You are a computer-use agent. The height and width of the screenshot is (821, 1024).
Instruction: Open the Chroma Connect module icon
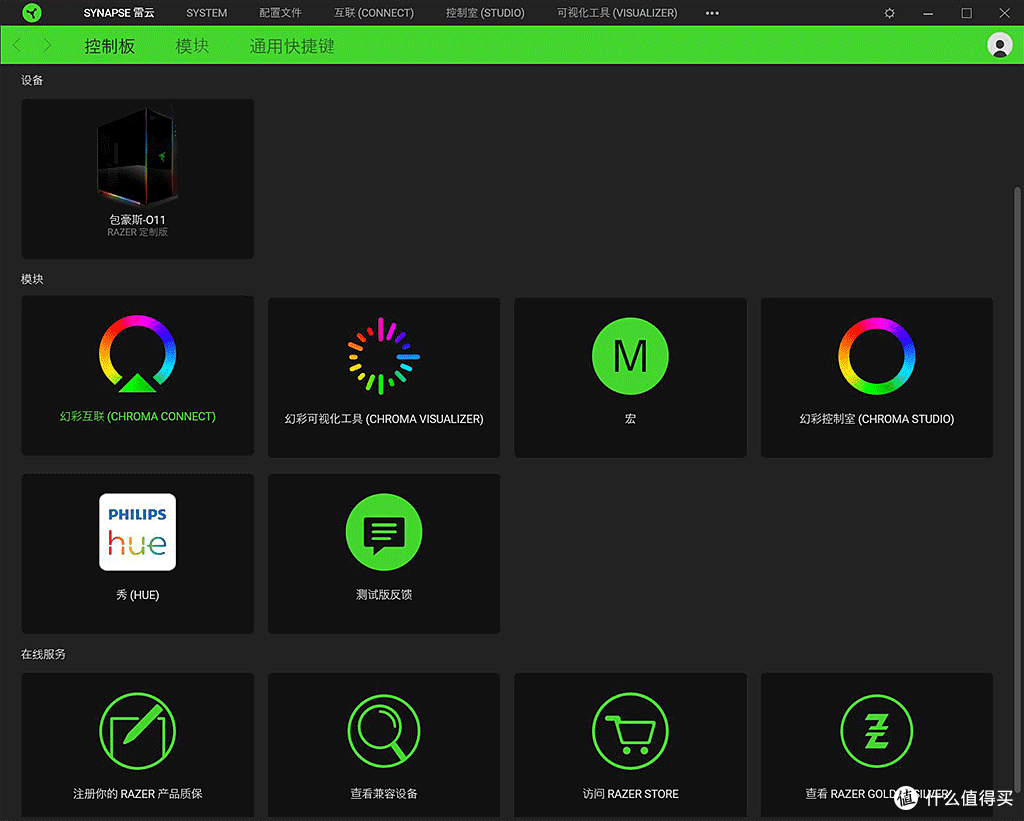tap(137, 353)
